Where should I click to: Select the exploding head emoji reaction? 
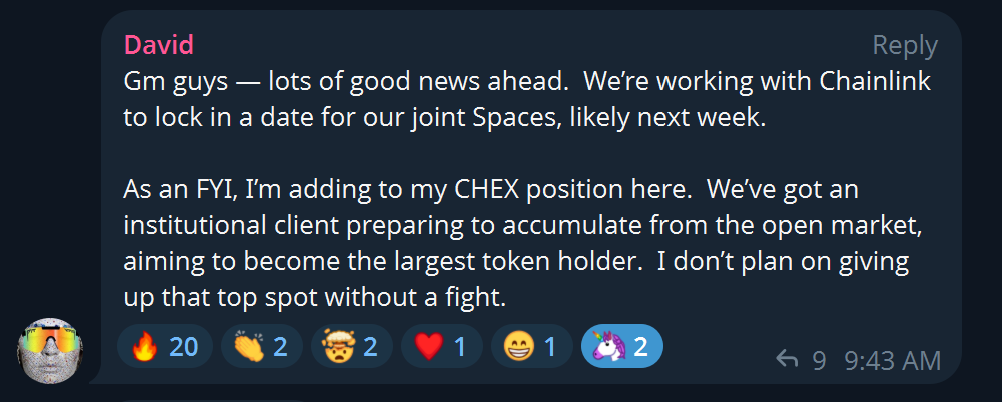pos(351,347)
